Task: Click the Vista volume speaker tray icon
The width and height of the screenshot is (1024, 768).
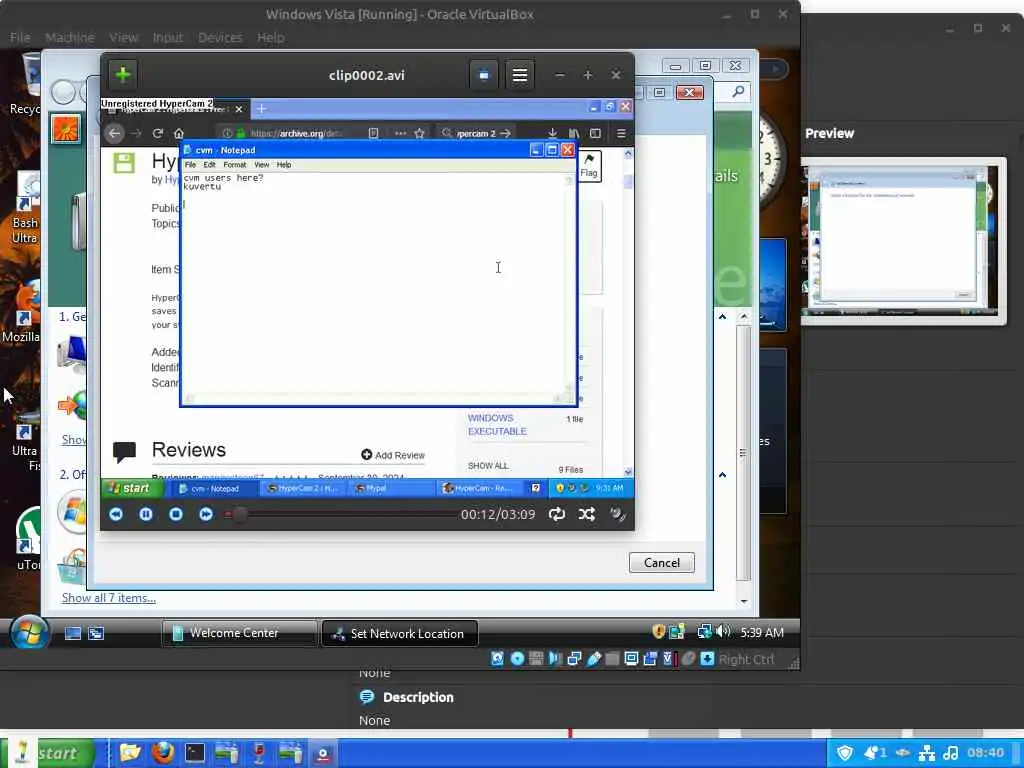Action: 723,632
